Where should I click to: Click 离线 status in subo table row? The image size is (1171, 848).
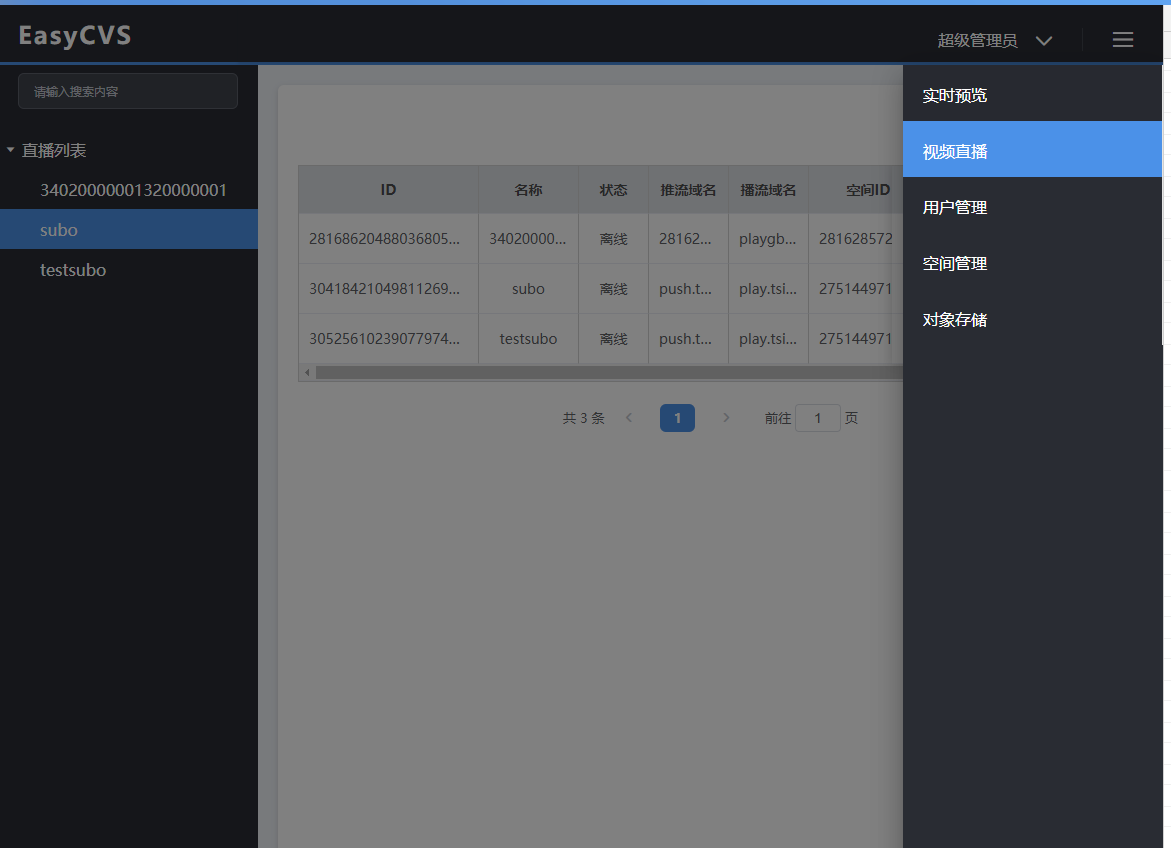(x=613, y=288)
